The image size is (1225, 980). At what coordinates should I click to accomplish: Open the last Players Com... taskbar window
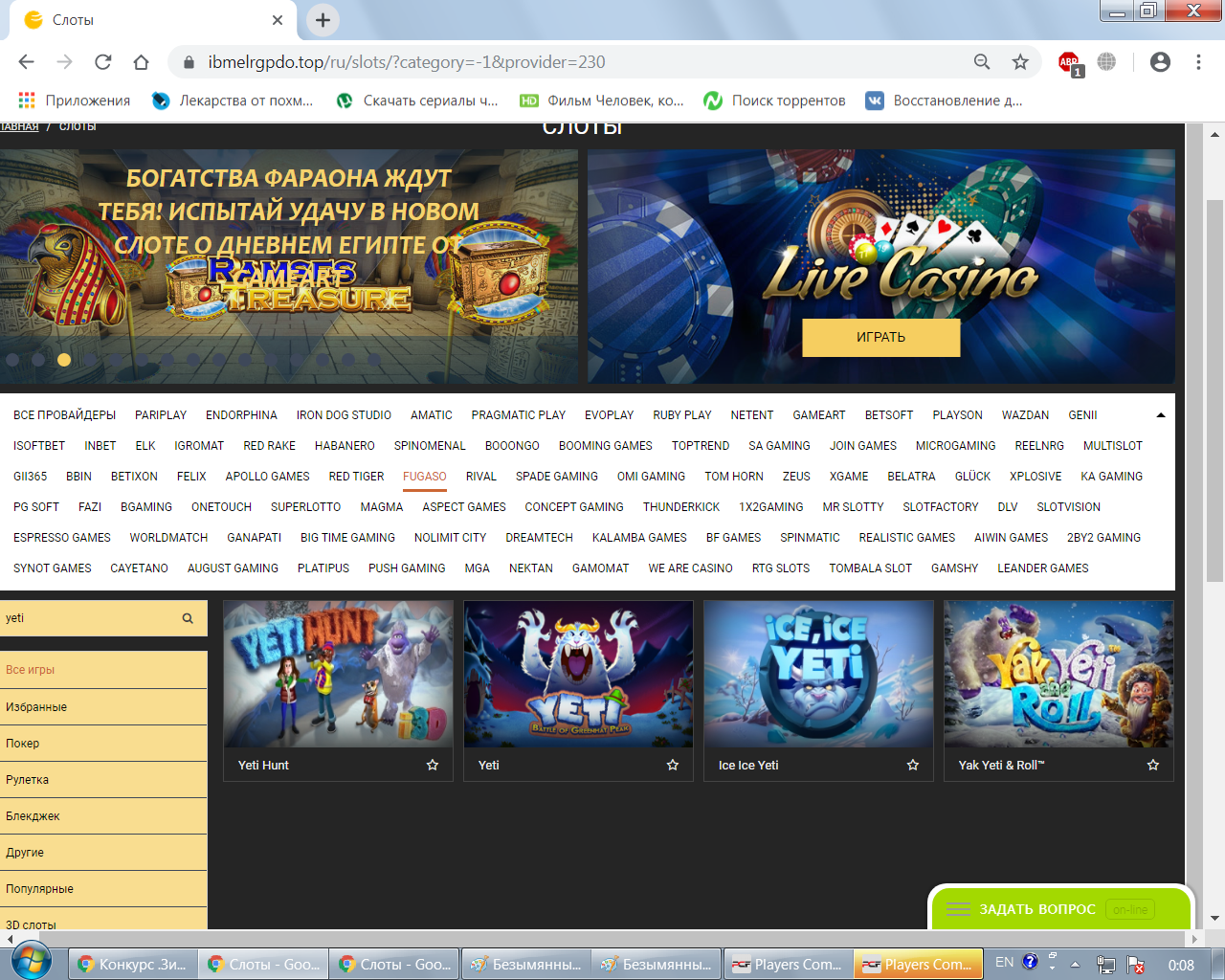[917, 965]
